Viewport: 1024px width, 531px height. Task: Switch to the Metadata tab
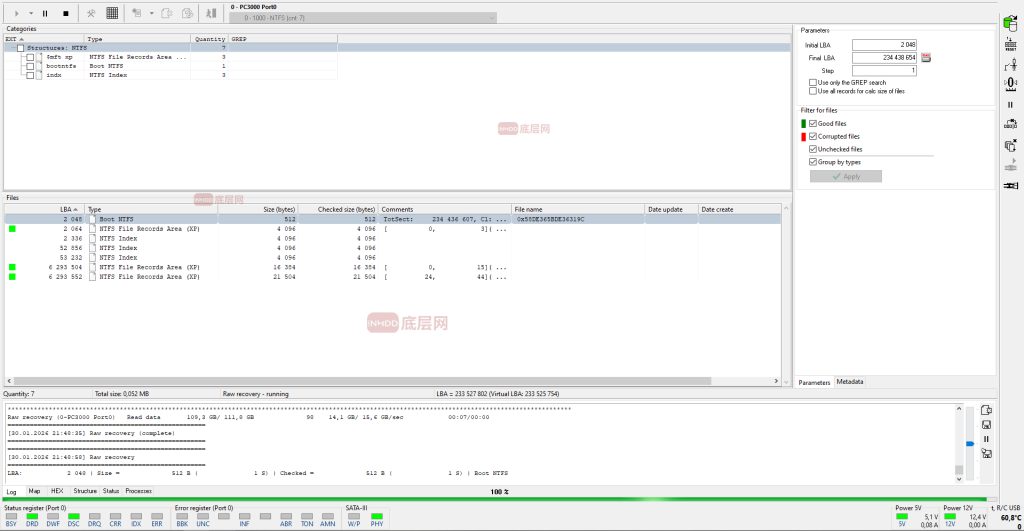tap(850, 382)
